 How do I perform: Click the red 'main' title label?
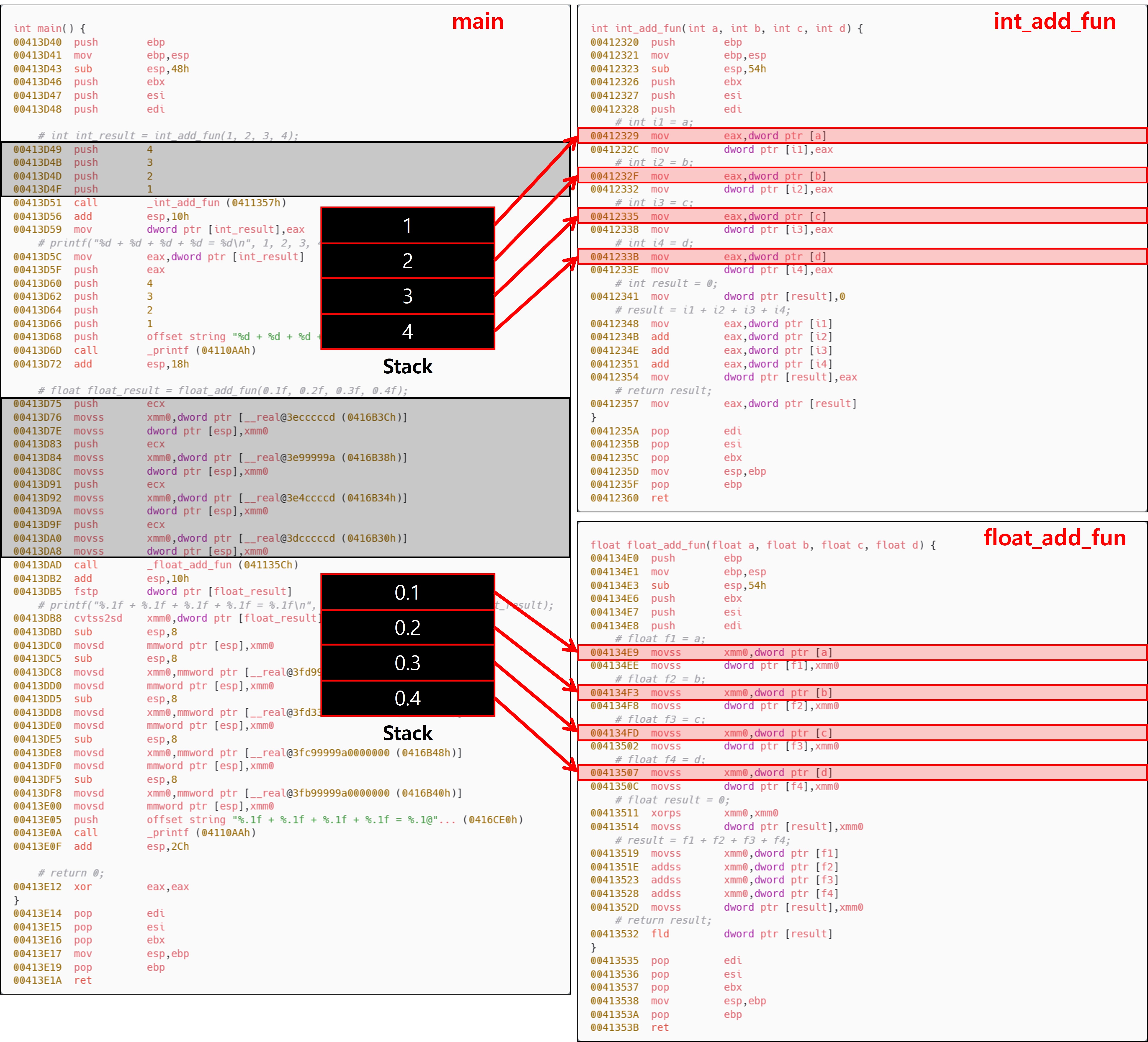(x=477, y=22)
